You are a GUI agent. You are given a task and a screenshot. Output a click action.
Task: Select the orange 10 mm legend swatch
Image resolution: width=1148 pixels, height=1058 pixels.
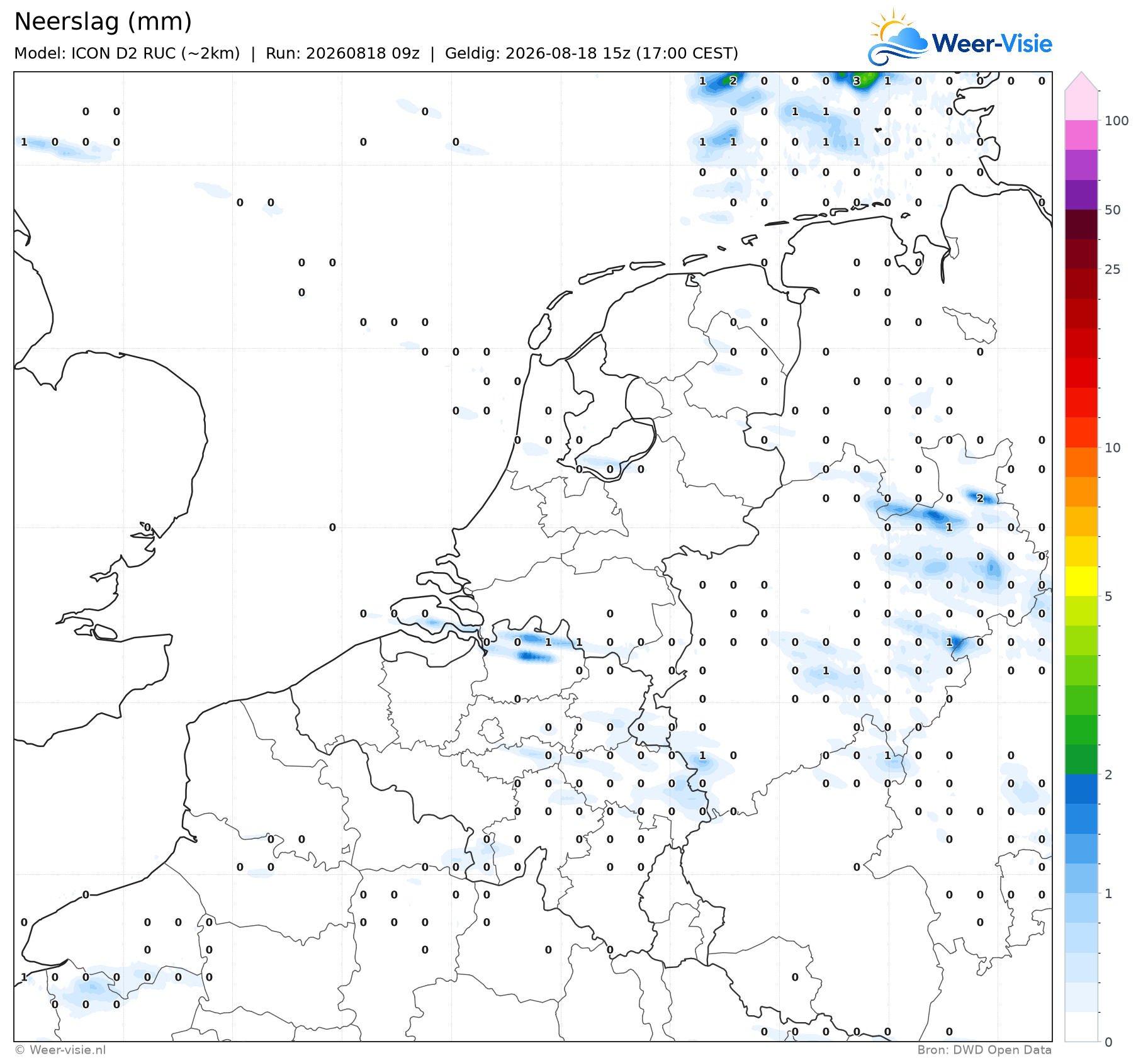(x=1081, y=462)
